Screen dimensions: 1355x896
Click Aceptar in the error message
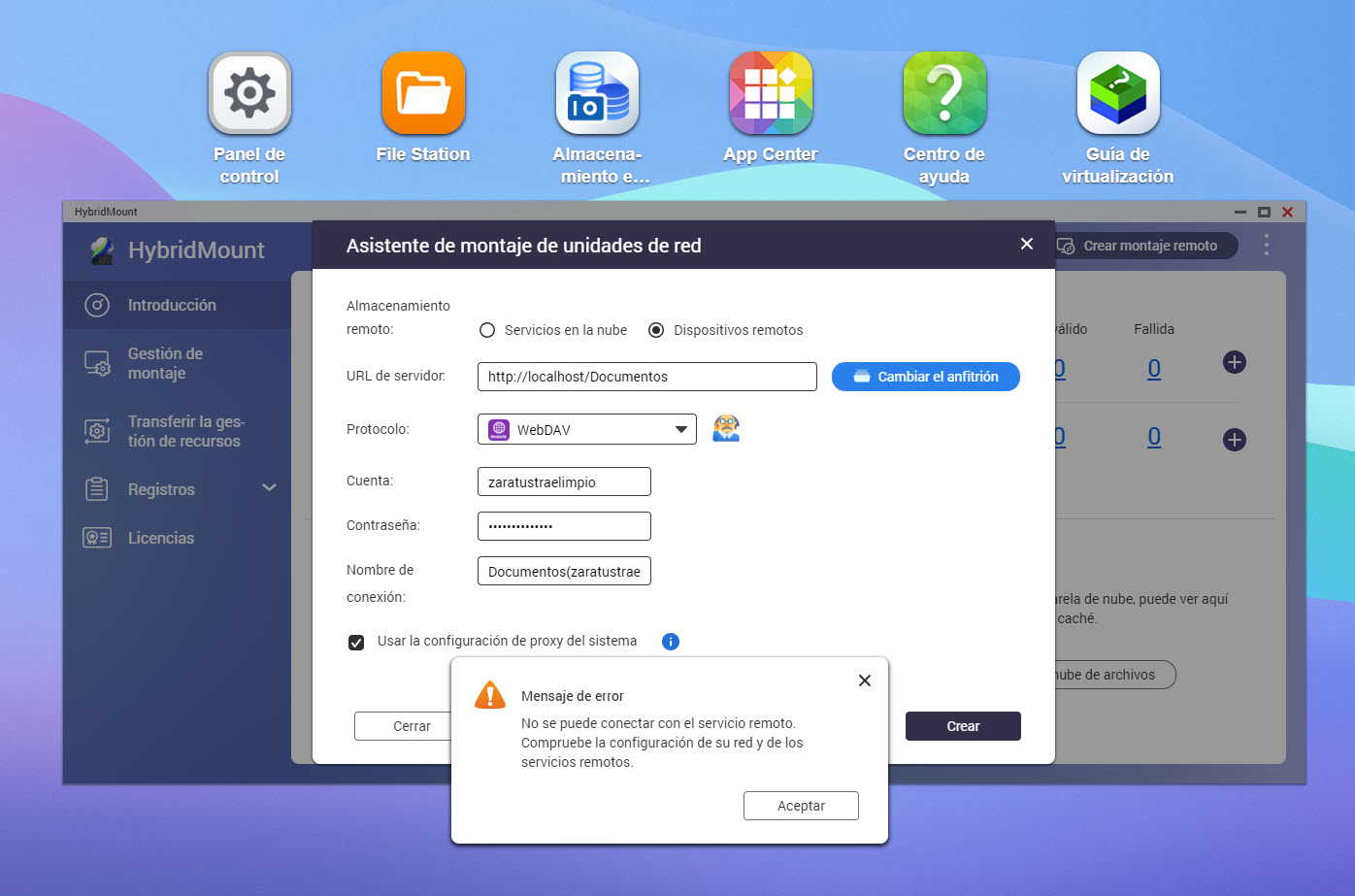pyautogui.click(x=801, y=806)
